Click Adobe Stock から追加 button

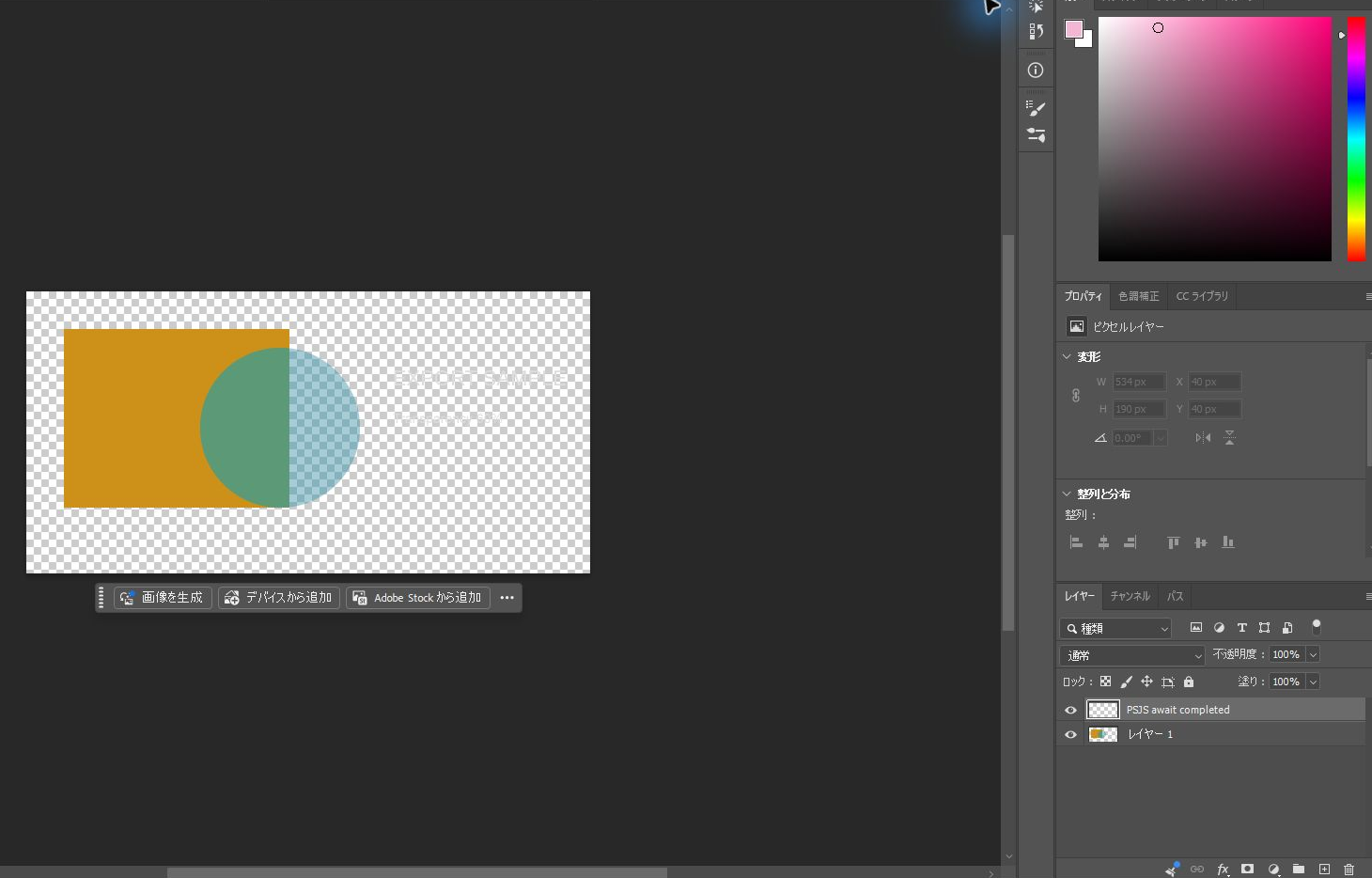[418, 598]
